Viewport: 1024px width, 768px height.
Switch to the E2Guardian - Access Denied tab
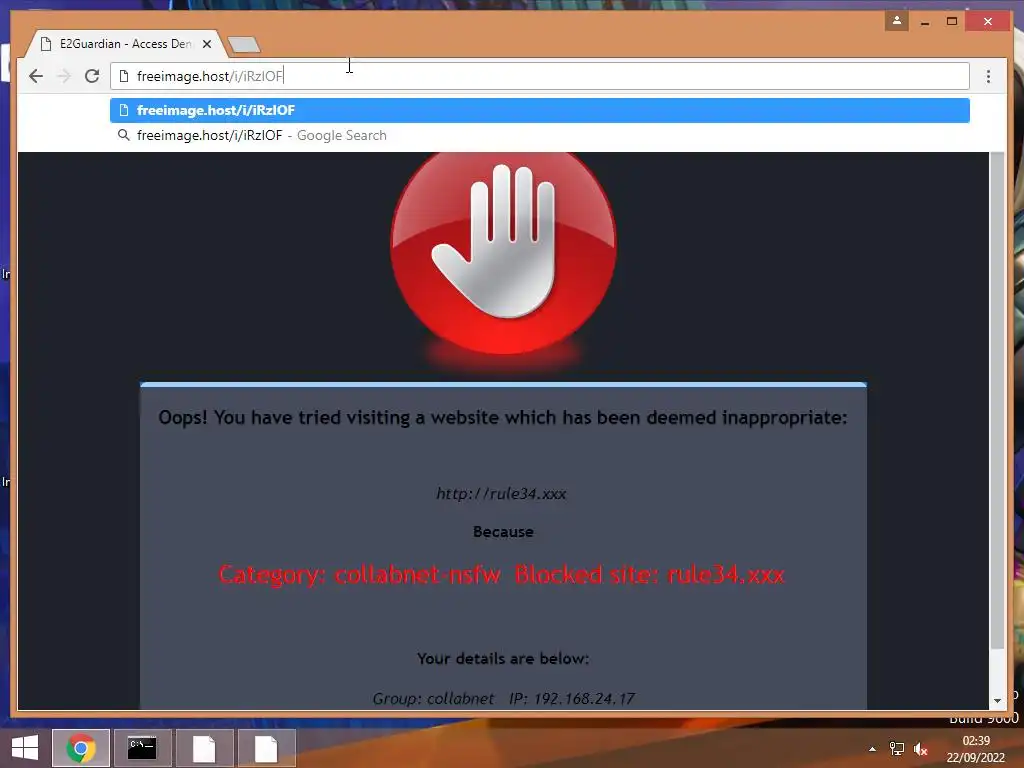(125, 44)
